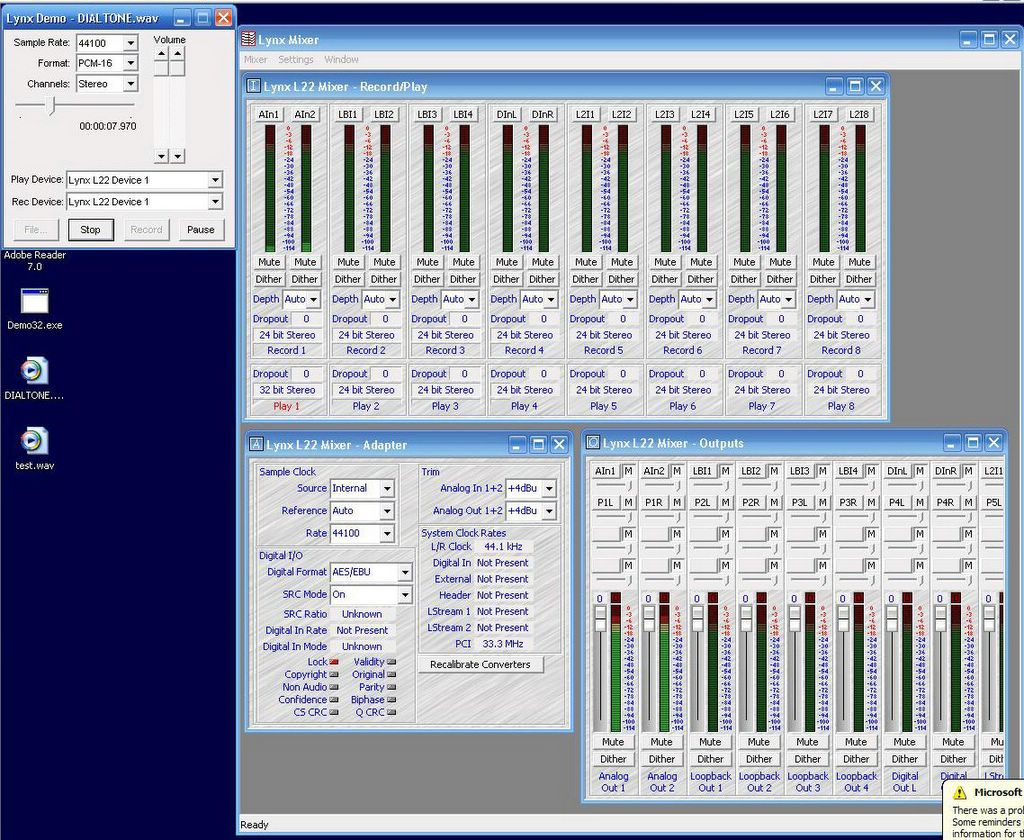Toggle the M button beside P1L output
Screen dimensions: 1024x840
point(628,502)
